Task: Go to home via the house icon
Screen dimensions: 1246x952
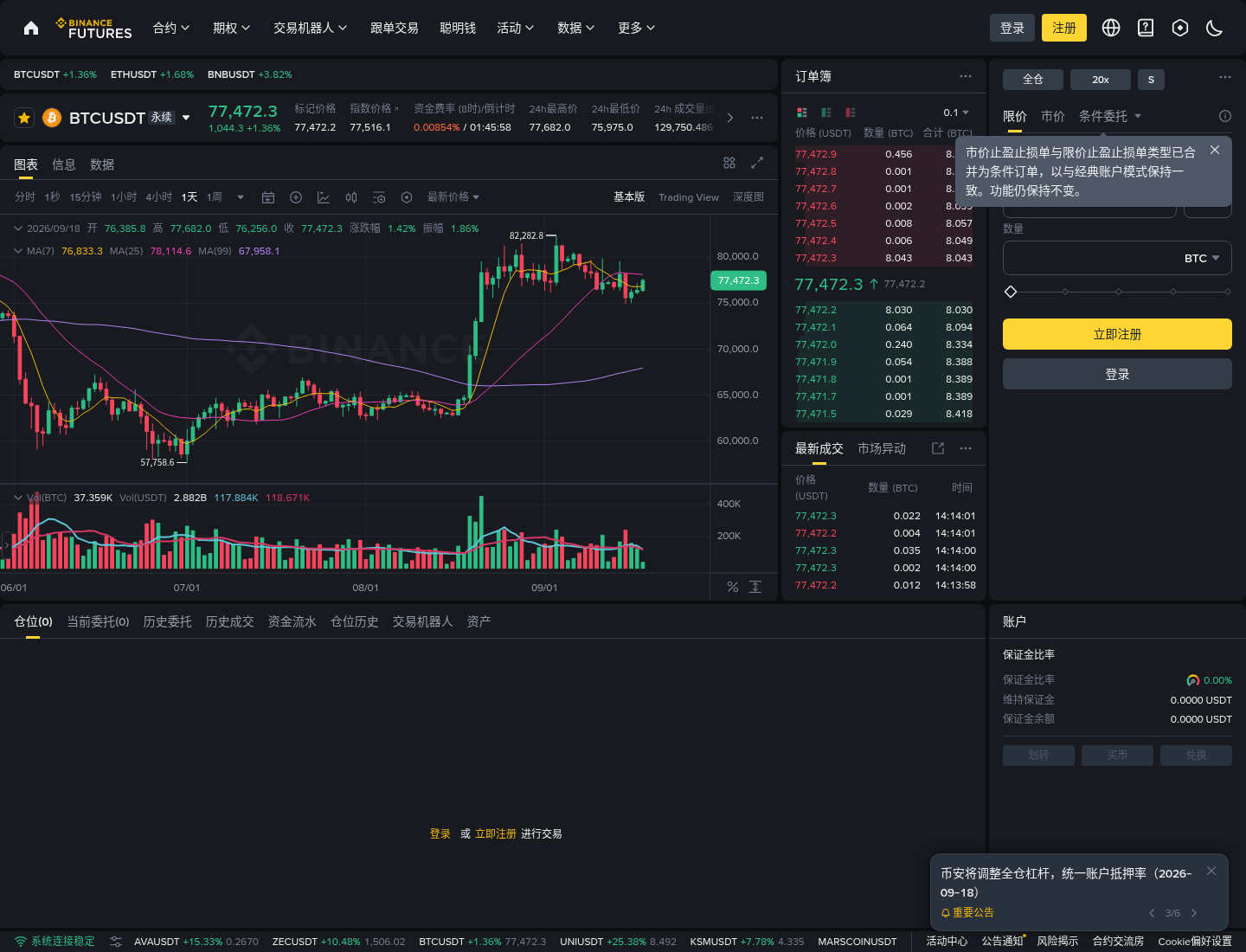Action: coord(31,28)
